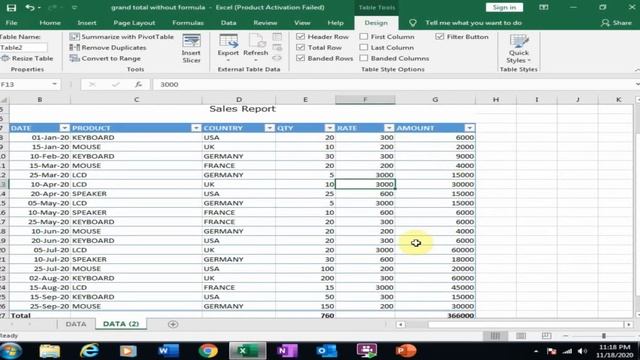This screenshot has width=640, height=360.
Task: Open PowerPoint from the taskbar
Action: (x=405, y=351)
